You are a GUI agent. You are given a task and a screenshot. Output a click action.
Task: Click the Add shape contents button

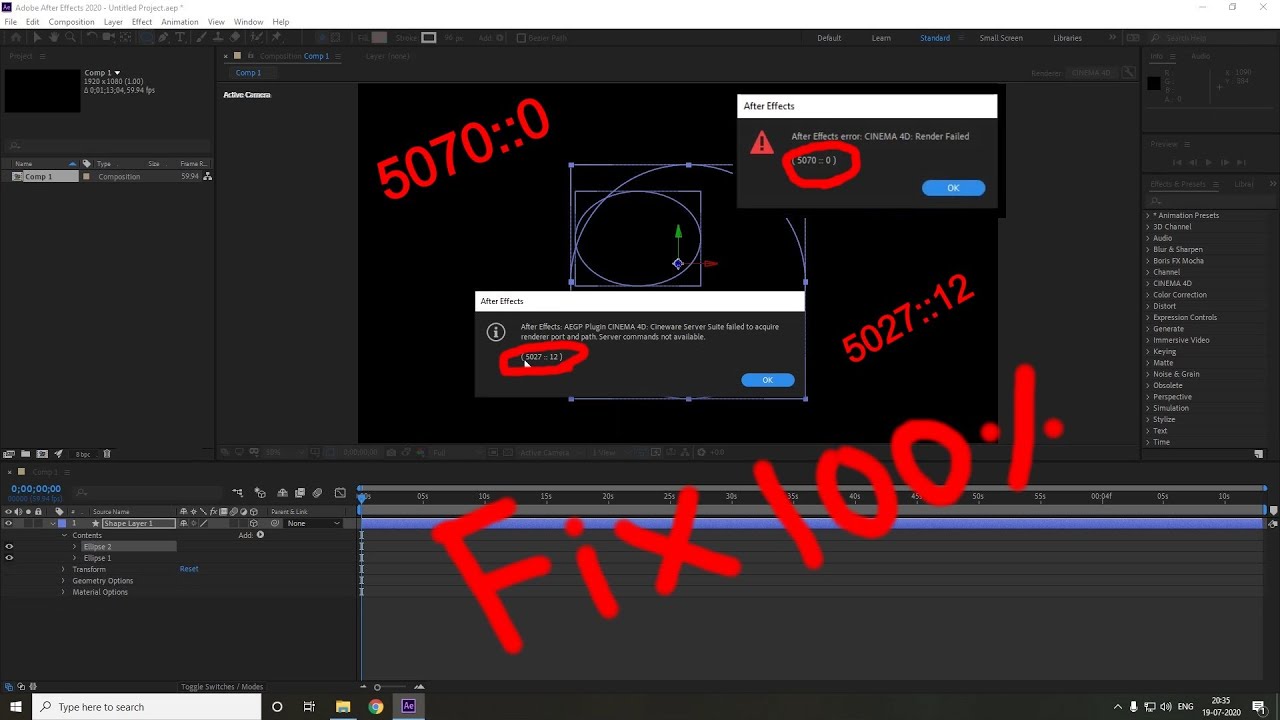[x=260, y=535]
